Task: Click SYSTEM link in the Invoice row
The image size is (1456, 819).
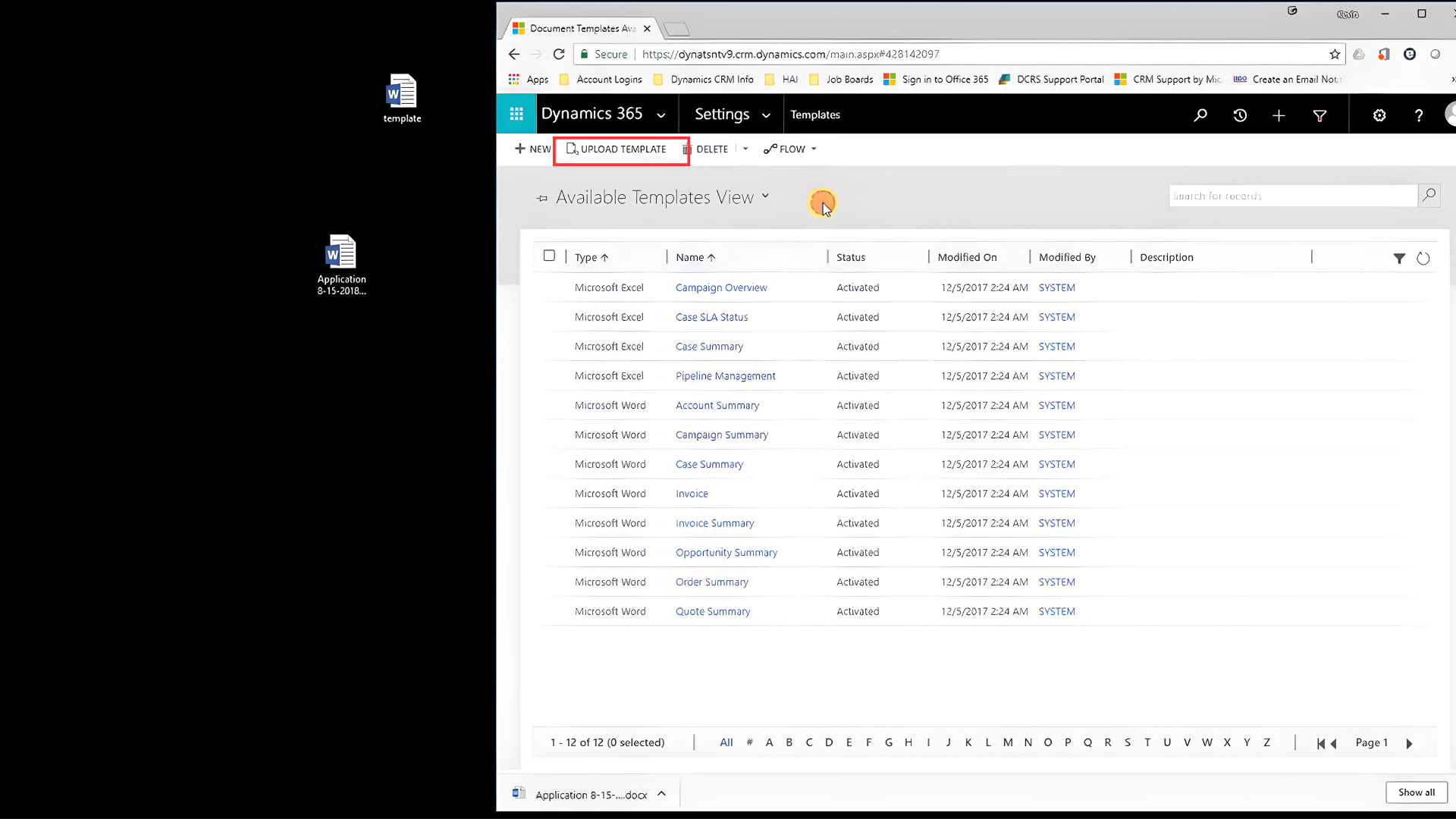Action: pyautogui.click(x=1056, y=494)
